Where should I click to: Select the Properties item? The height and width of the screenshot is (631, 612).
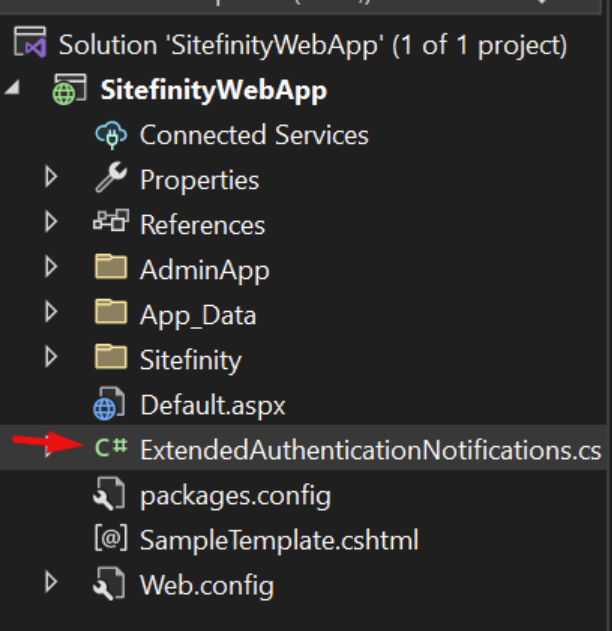[200, 180]
